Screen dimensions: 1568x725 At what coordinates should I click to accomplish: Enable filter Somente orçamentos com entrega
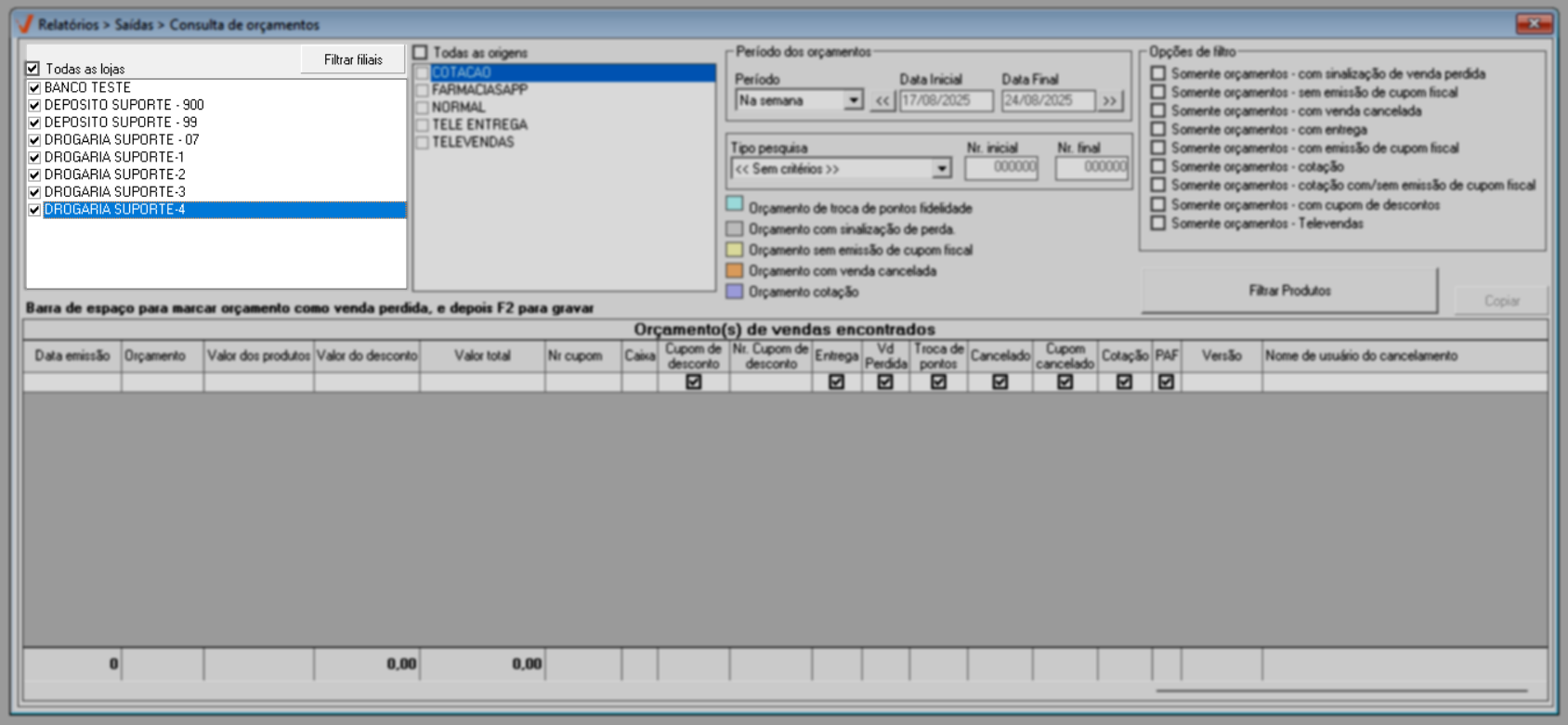pyautogui.click(x=1158, y=129)
